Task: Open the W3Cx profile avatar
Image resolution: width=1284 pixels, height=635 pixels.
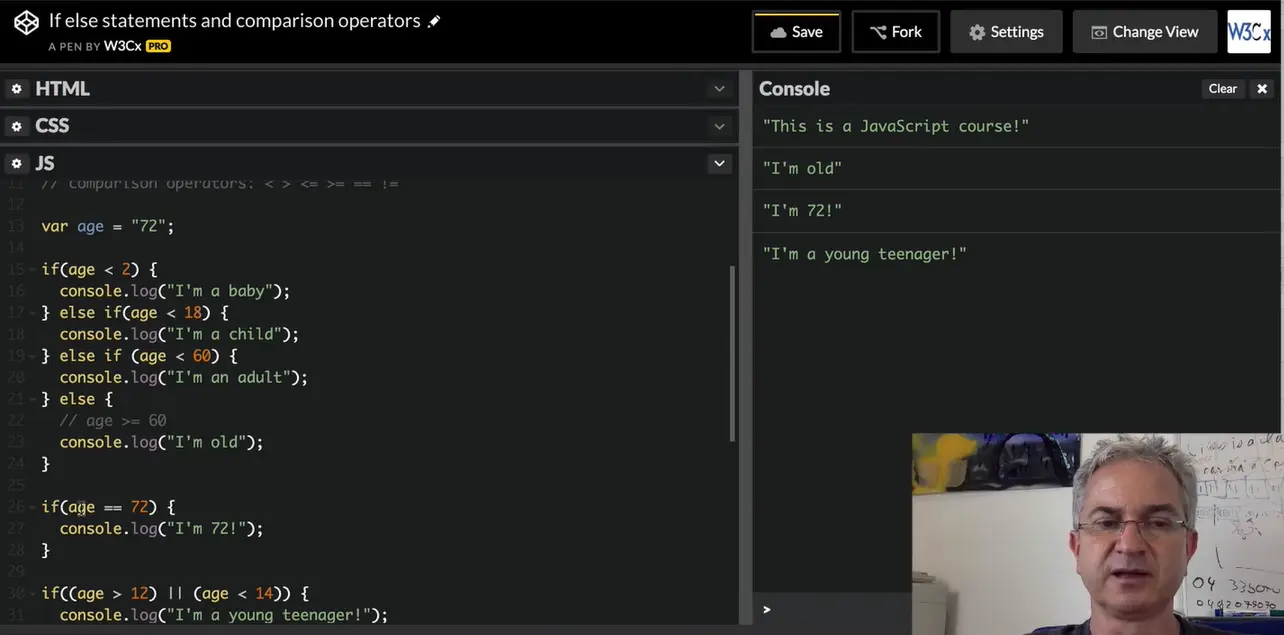Action: click(1249, 32)
